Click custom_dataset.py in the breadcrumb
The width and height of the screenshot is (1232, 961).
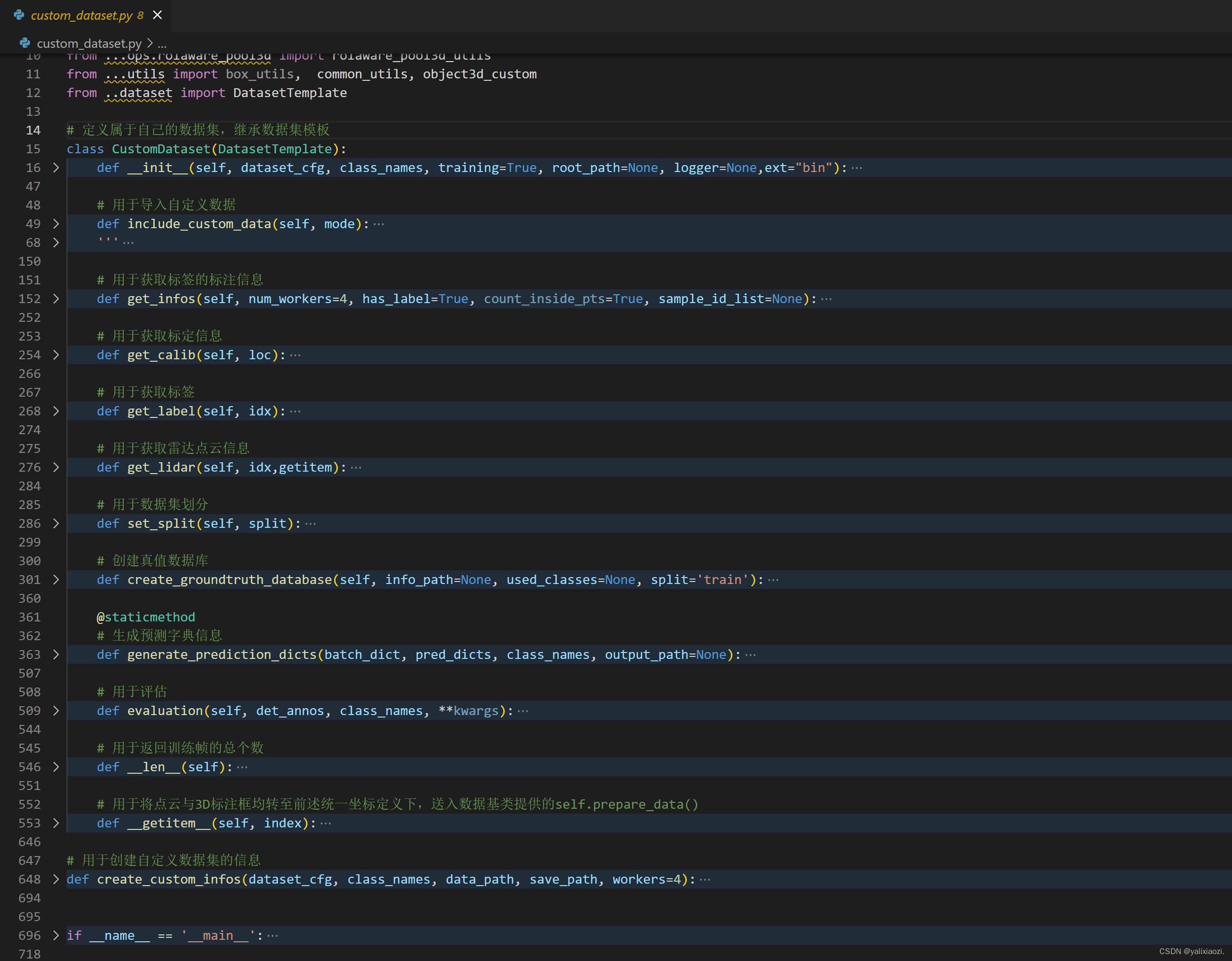tap(89, 43)
